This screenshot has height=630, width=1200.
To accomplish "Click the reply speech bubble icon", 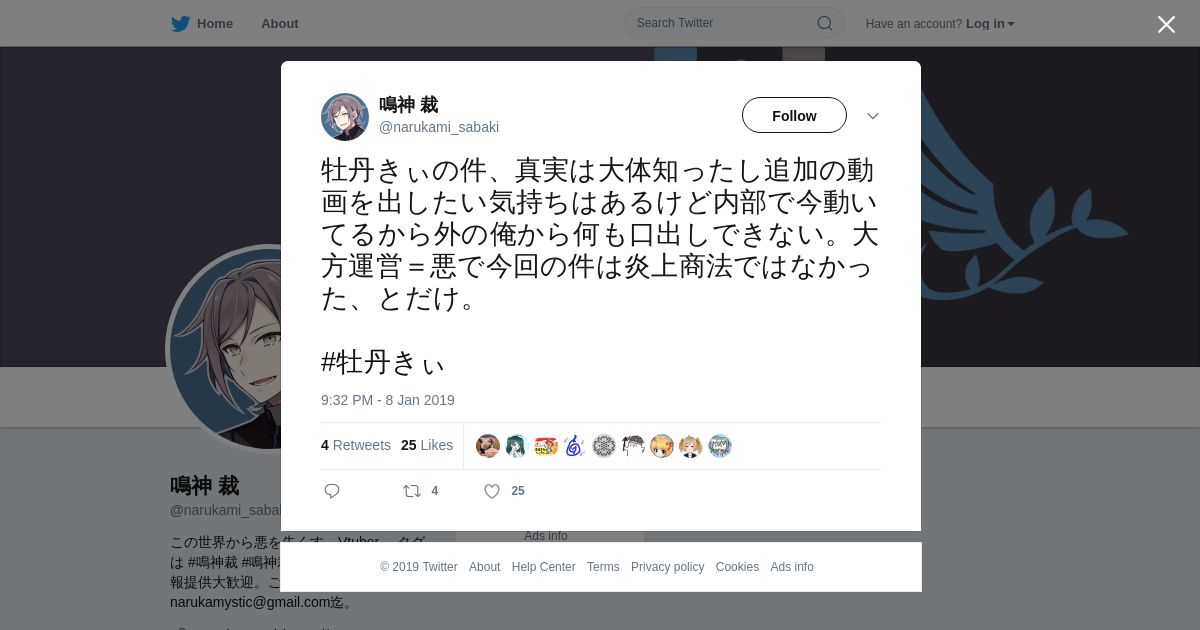I will click(x=332, y=491).
